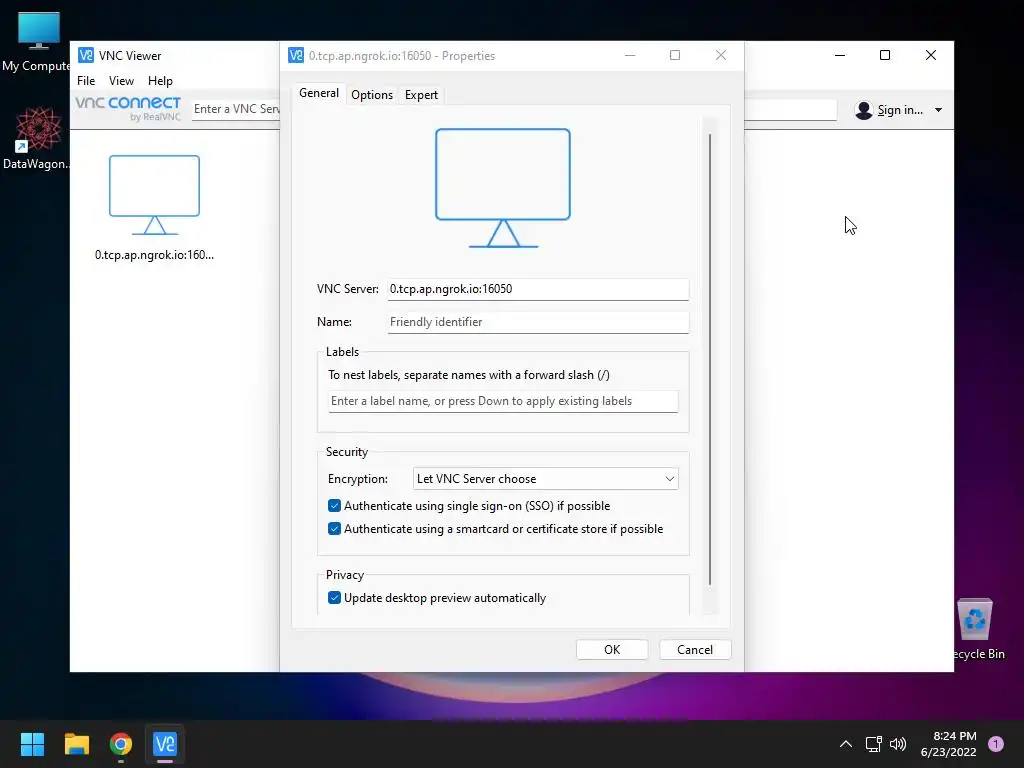Click the VNC Viewer title bar app icon

point(86,56)
